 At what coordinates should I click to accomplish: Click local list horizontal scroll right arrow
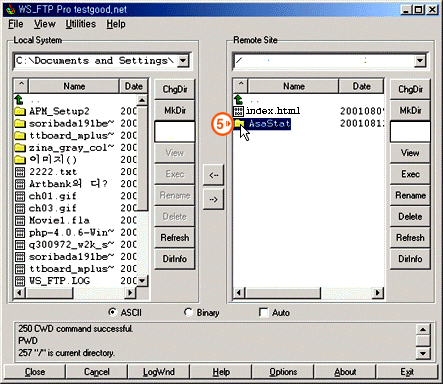[130, 293]
